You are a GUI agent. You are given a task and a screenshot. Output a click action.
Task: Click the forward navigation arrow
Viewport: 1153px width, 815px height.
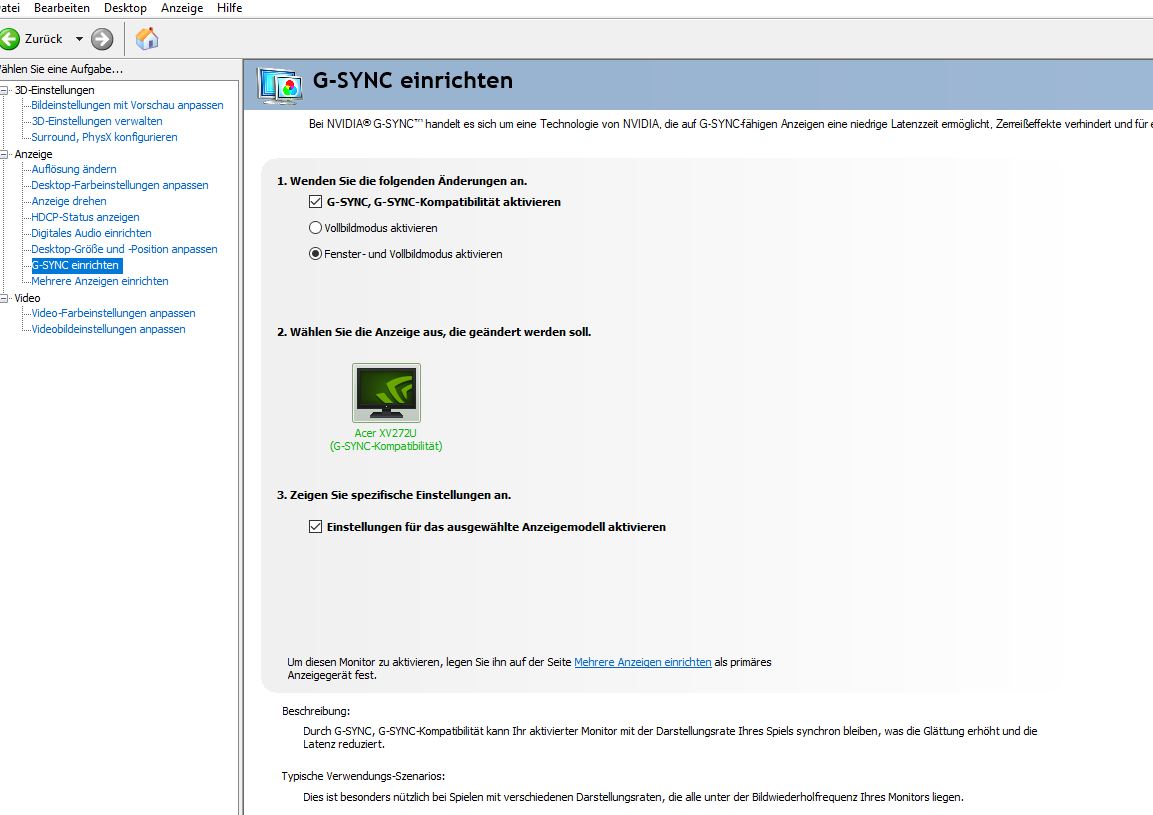coord(102,39)
